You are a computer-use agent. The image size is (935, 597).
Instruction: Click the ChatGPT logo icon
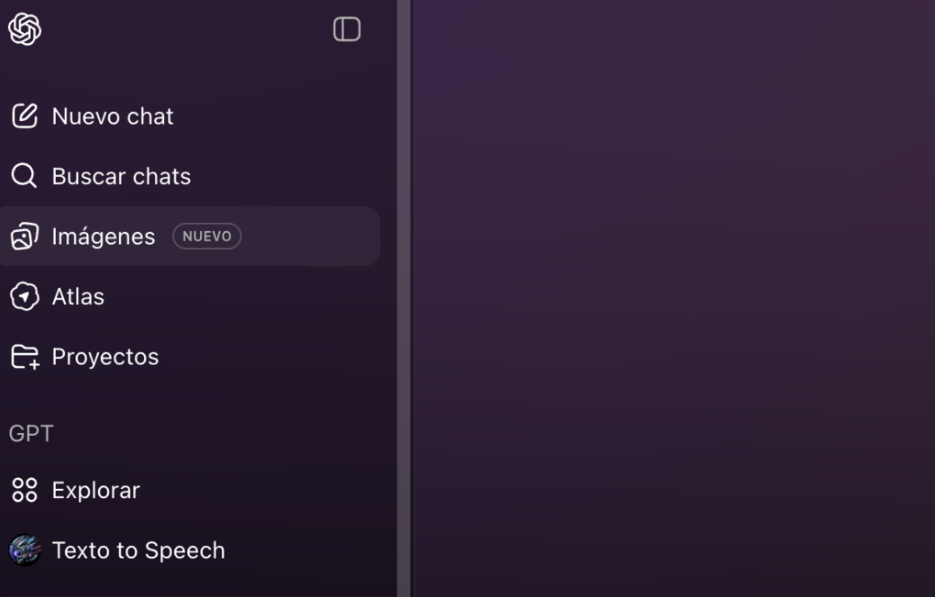click(24, 29)
